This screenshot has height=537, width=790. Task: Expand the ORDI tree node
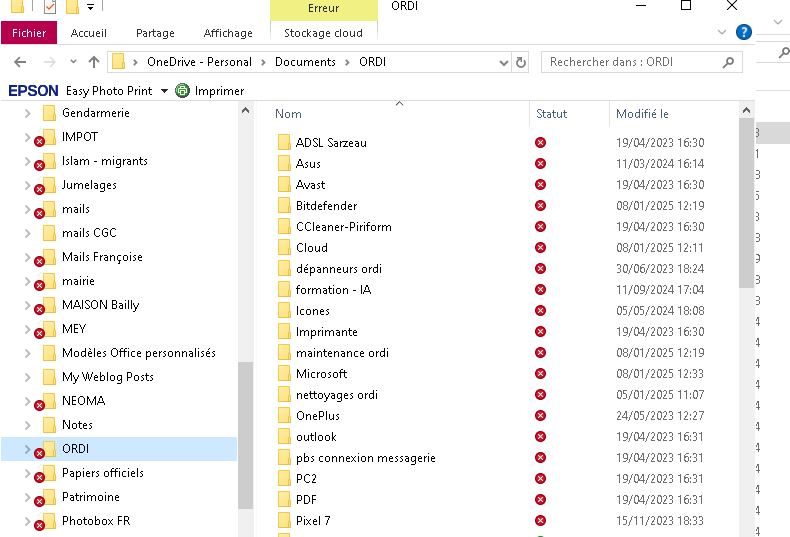pos(28,449)
